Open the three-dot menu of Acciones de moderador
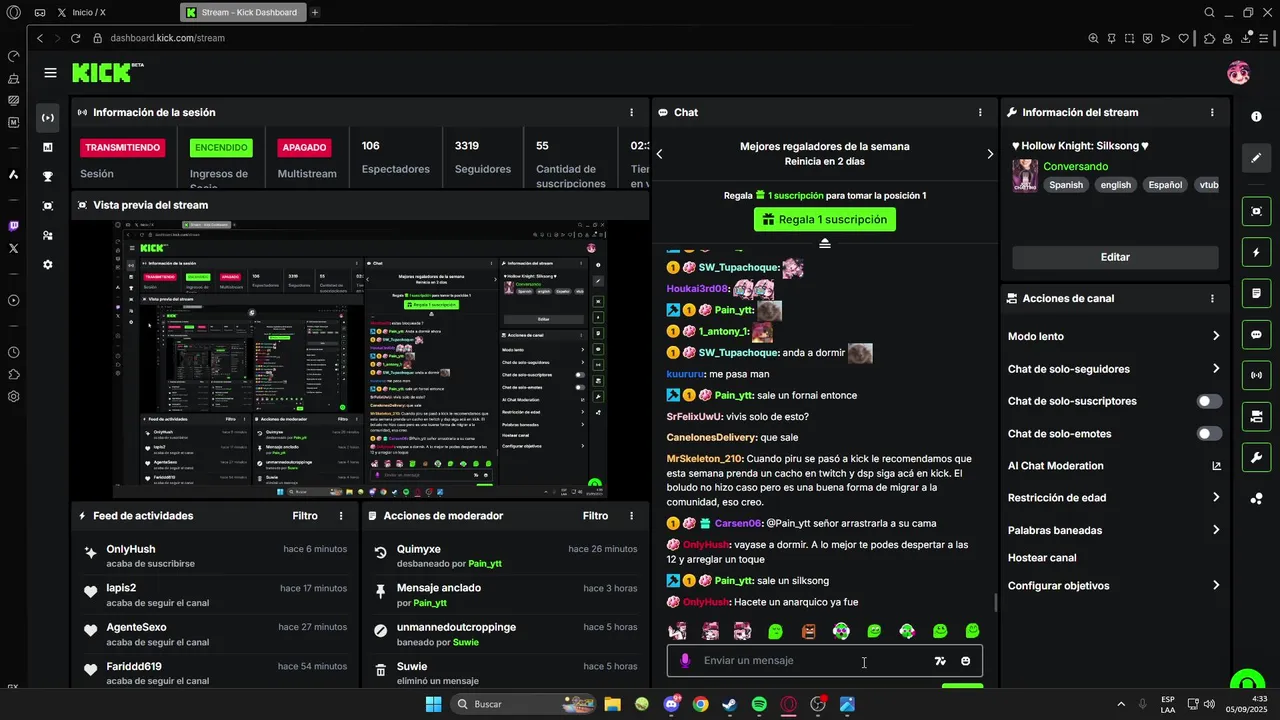The width and height of the screenshot is (1280, 720). click(x=631, y=516)
